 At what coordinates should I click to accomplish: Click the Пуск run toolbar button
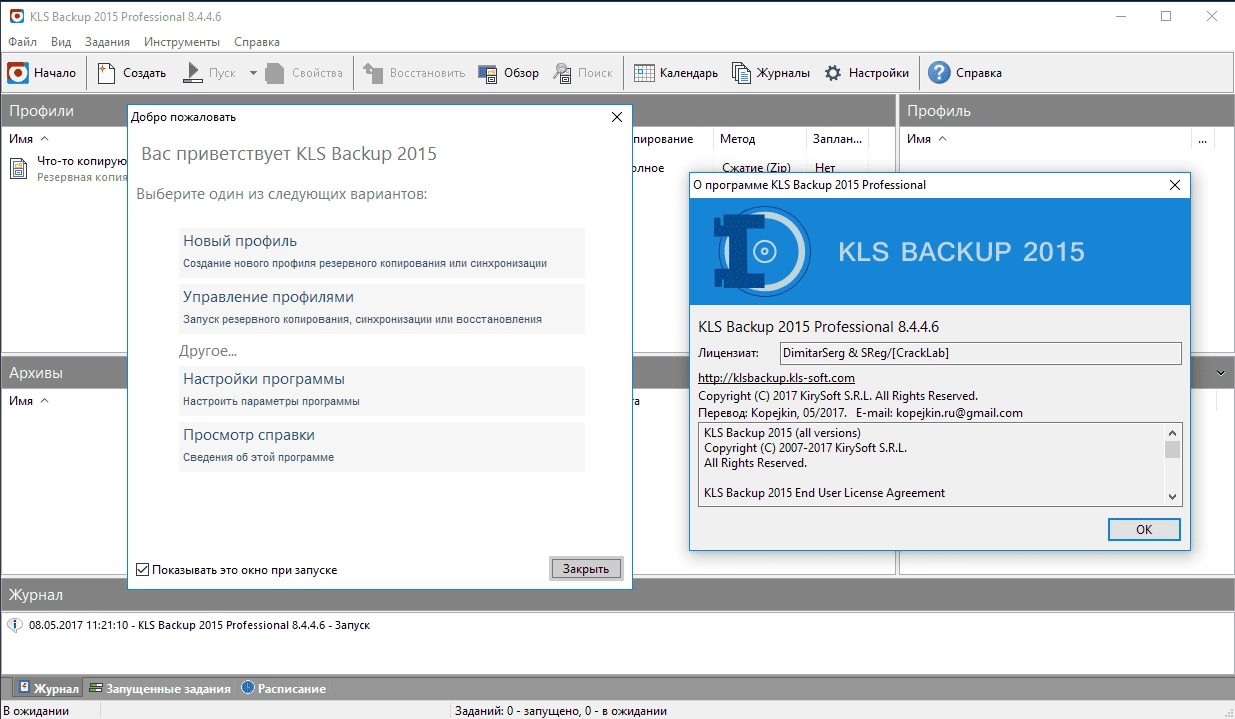tap(208, 73)
